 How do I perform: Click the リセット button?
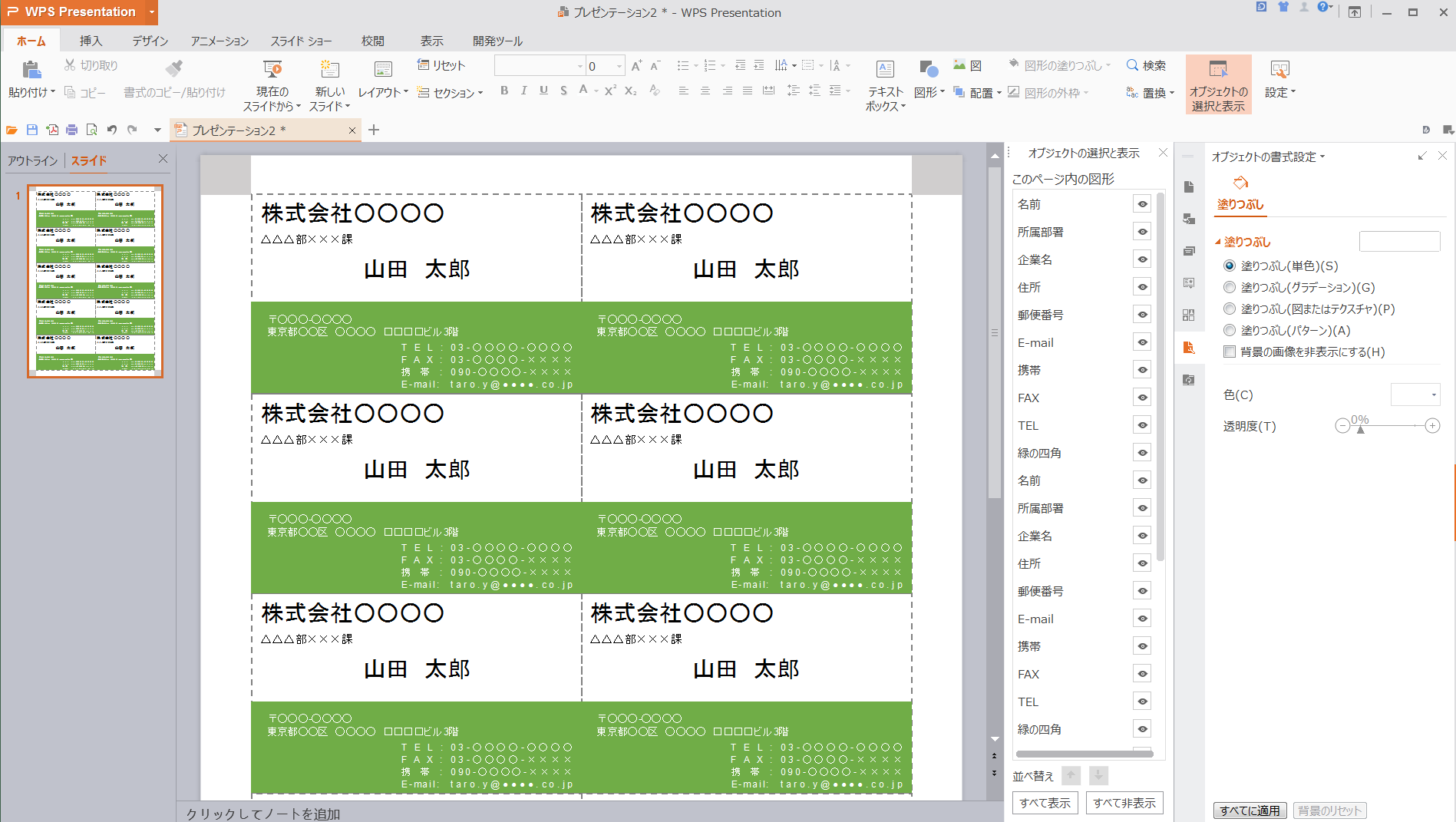coord(441,65)
